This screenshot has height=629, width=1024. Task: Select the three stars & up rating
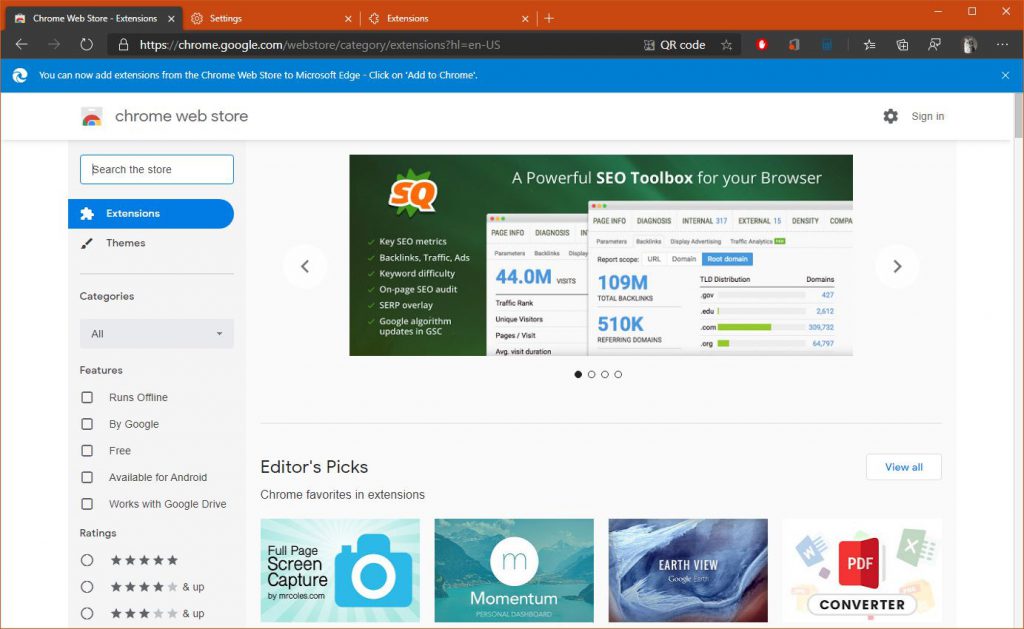(x=87, y=613)
